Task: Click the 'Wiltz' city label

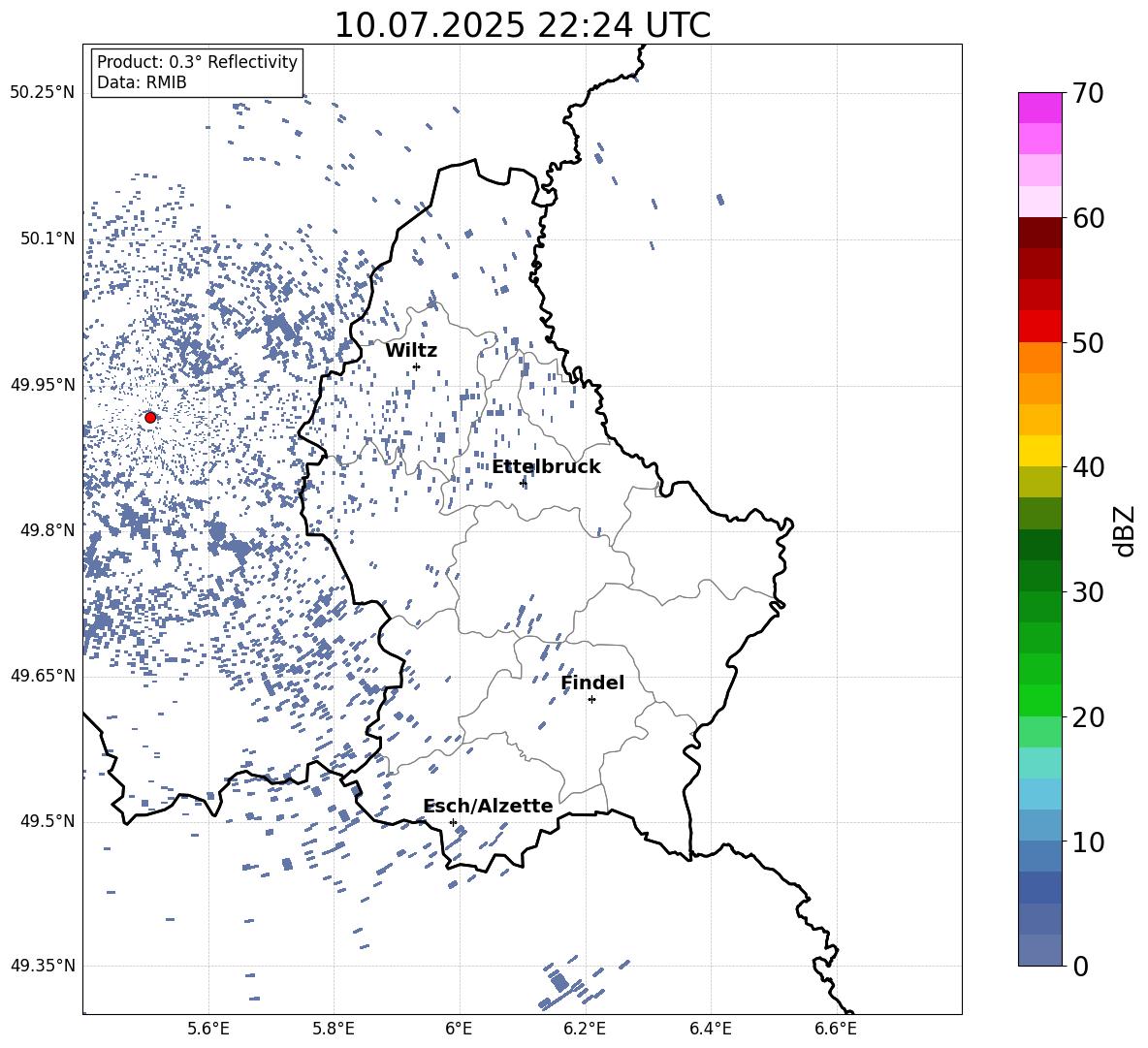Action: [x=411, y=351]
